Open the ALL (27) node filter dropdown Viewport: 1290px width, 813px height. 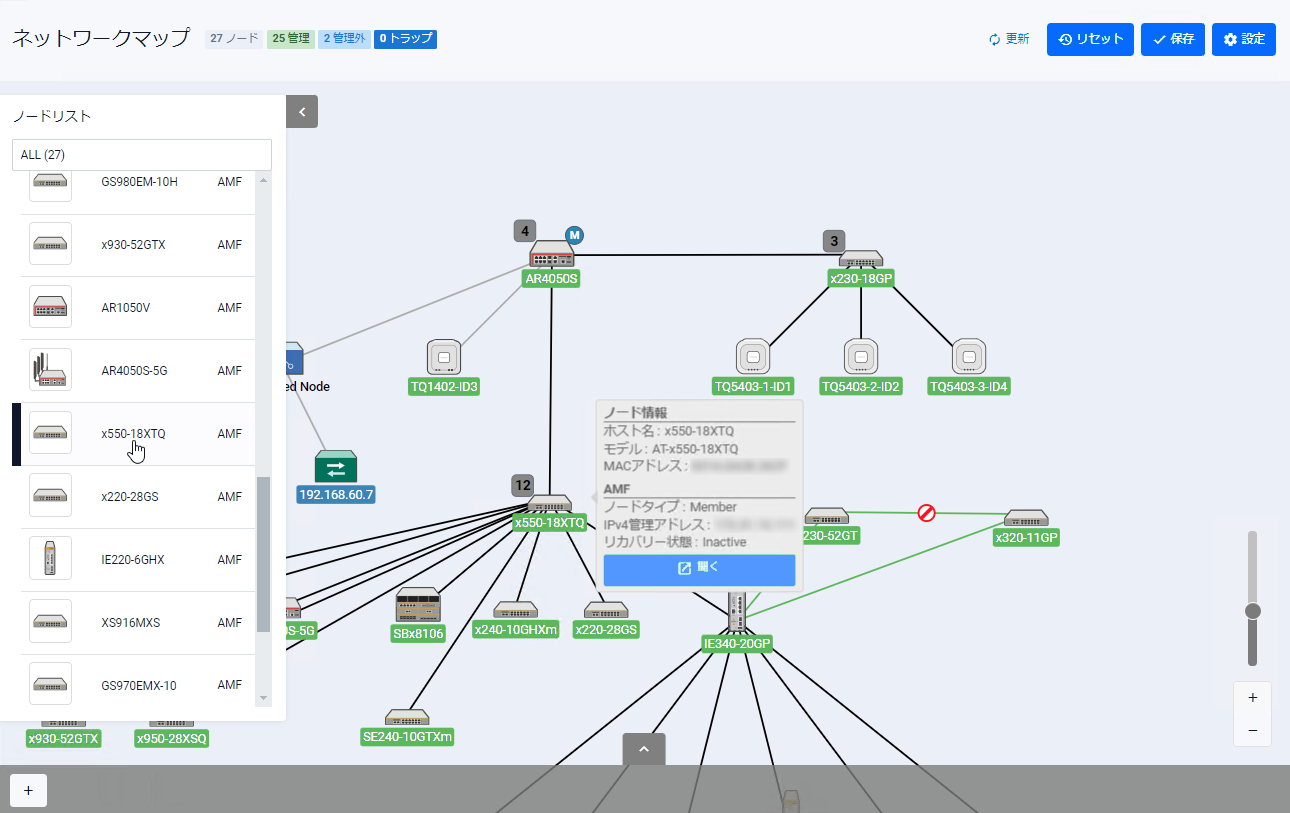coord(142,155)
